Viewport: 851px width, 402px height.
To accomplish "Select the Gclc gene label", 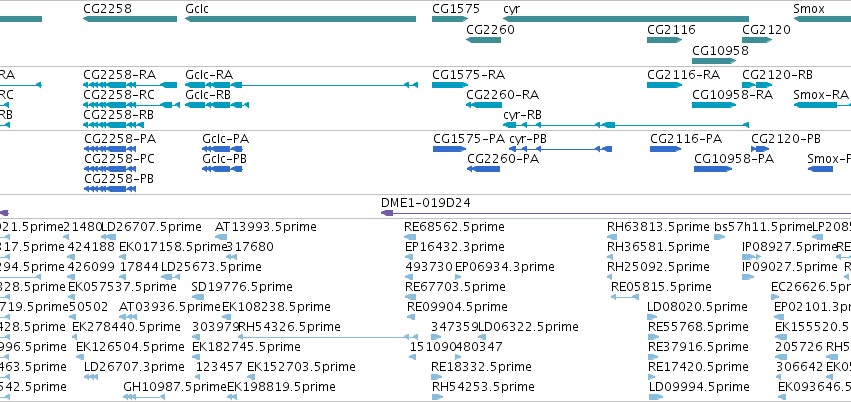I will [196, 9].
